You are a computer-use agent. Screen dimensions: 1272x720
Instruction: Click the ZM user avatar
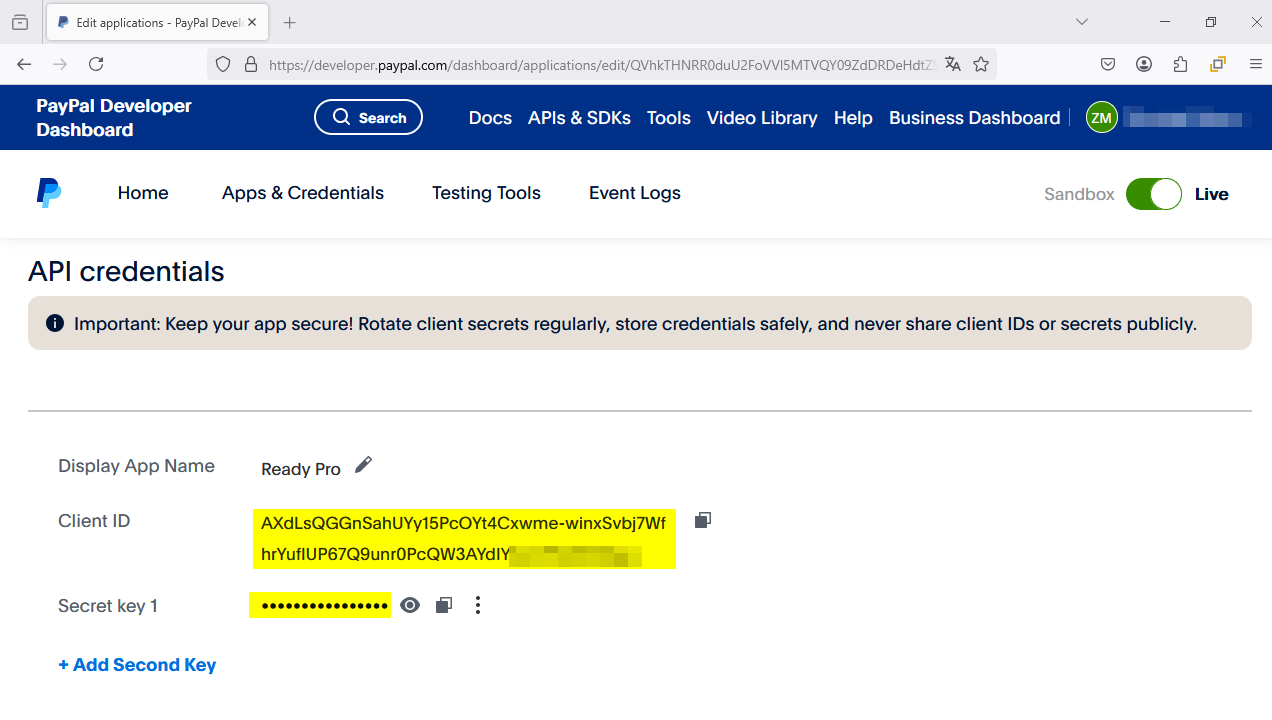click(1102, 118)
